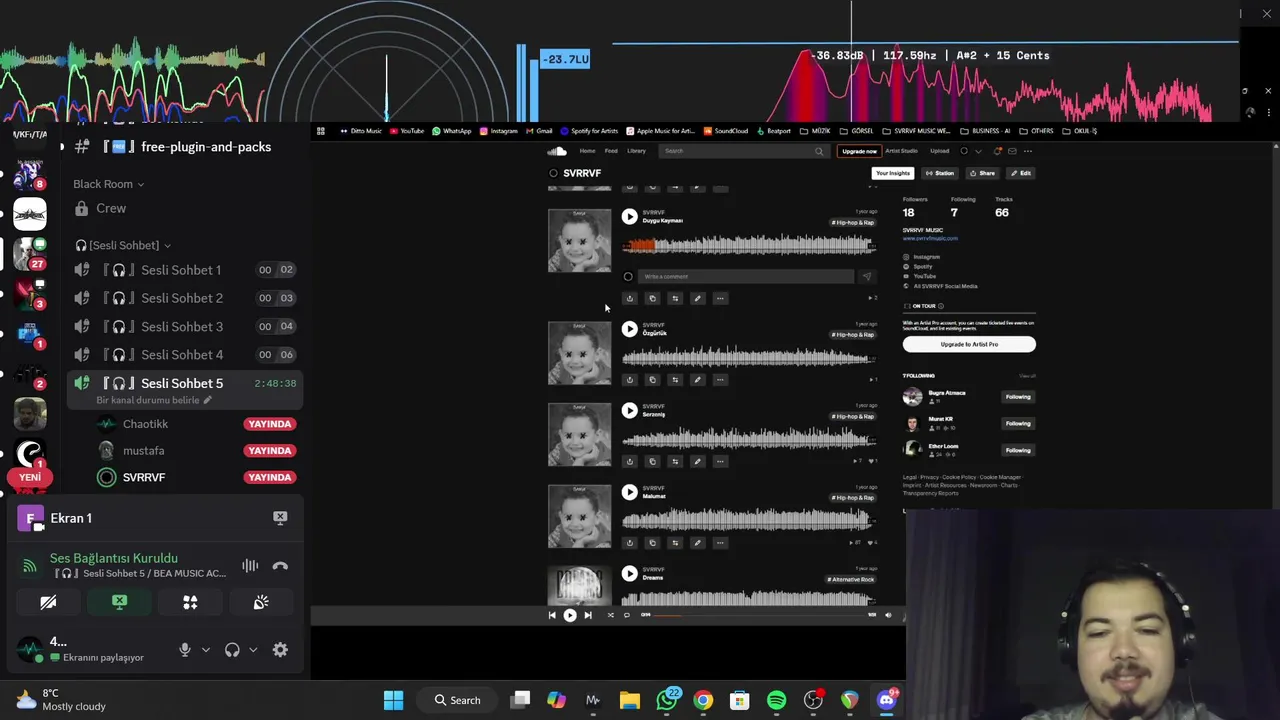Open SoundCloud notifications bell
This screenshot has height=720, width=1280.
tap(997, 151)
